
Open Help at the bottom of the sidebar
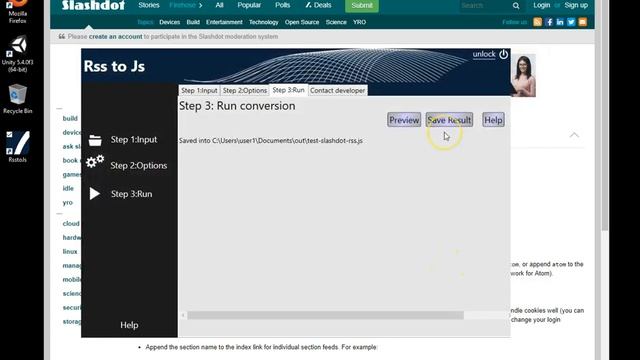[129, 325]
